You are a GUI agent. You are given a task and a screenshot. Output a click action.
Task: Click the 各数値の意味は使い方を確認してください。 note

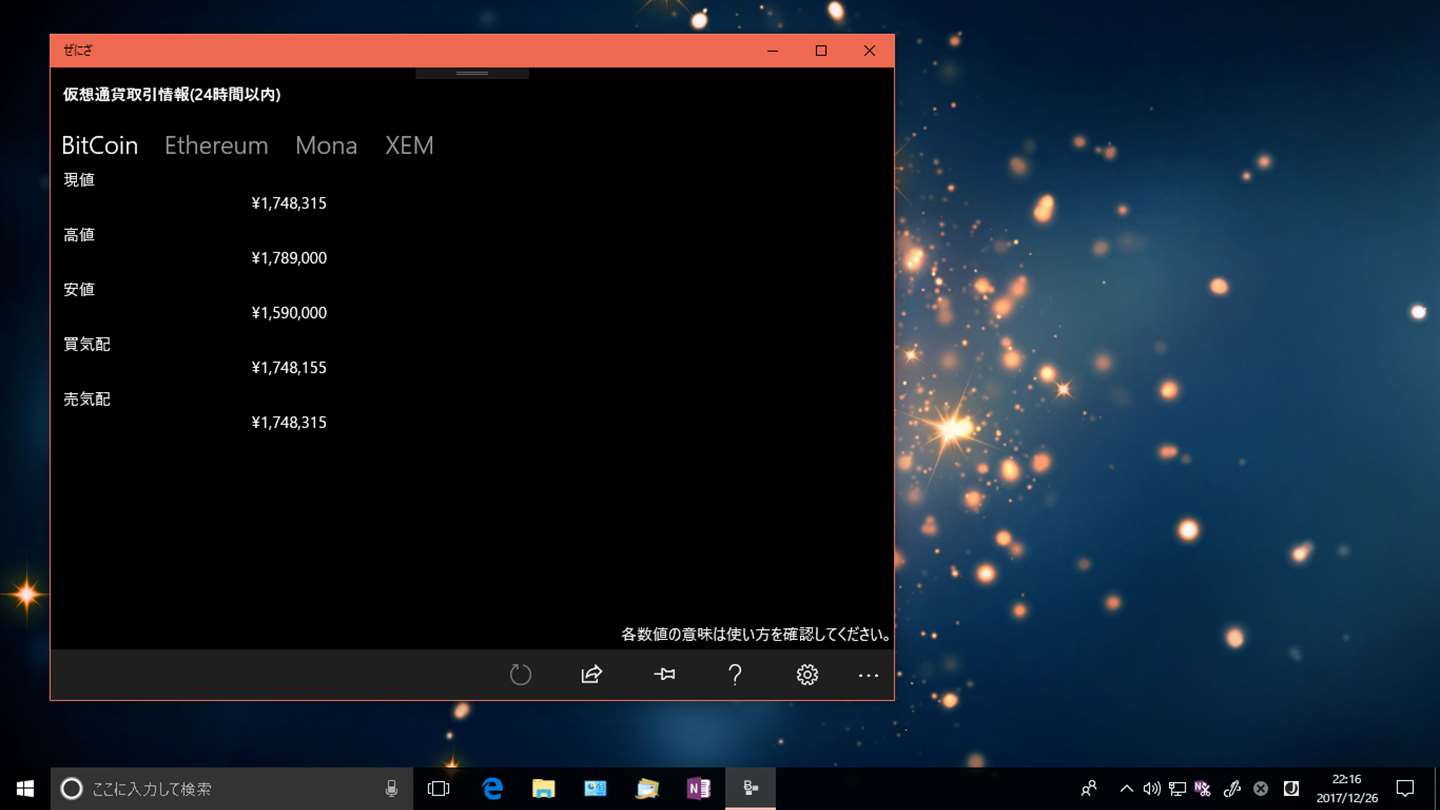tap(756, 634)
